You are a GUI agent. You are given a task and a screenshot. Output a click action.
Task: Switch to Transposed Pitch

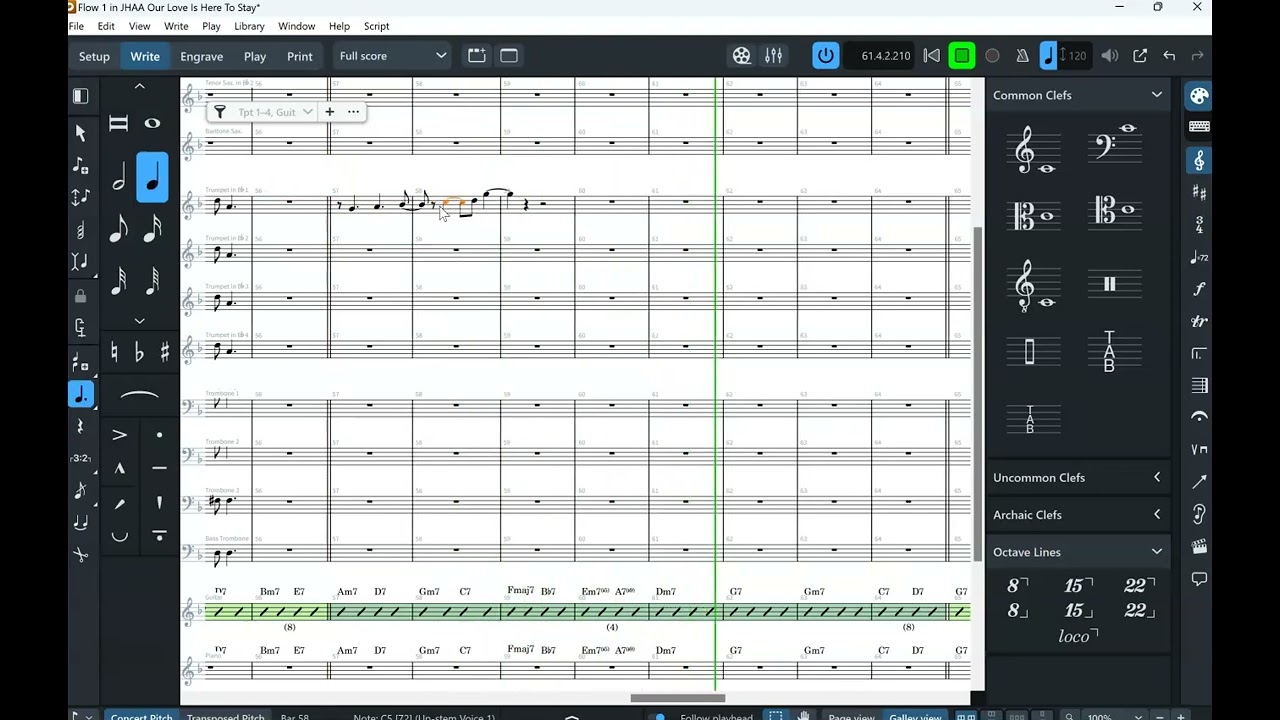pos(225,716)
